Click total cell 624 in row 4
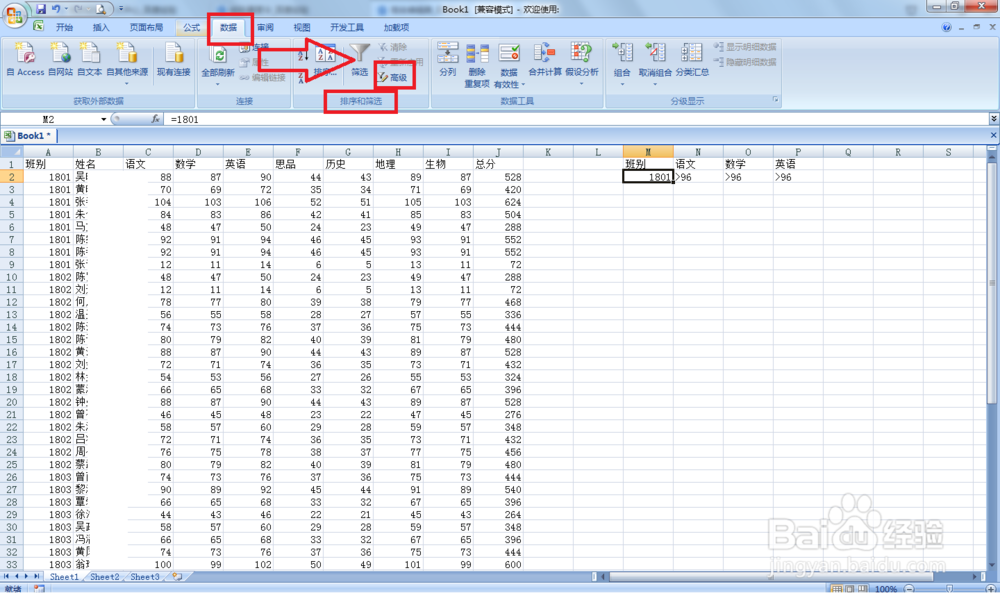Image resolution: width=1000 pixels, height=600 pixels. 498,202
